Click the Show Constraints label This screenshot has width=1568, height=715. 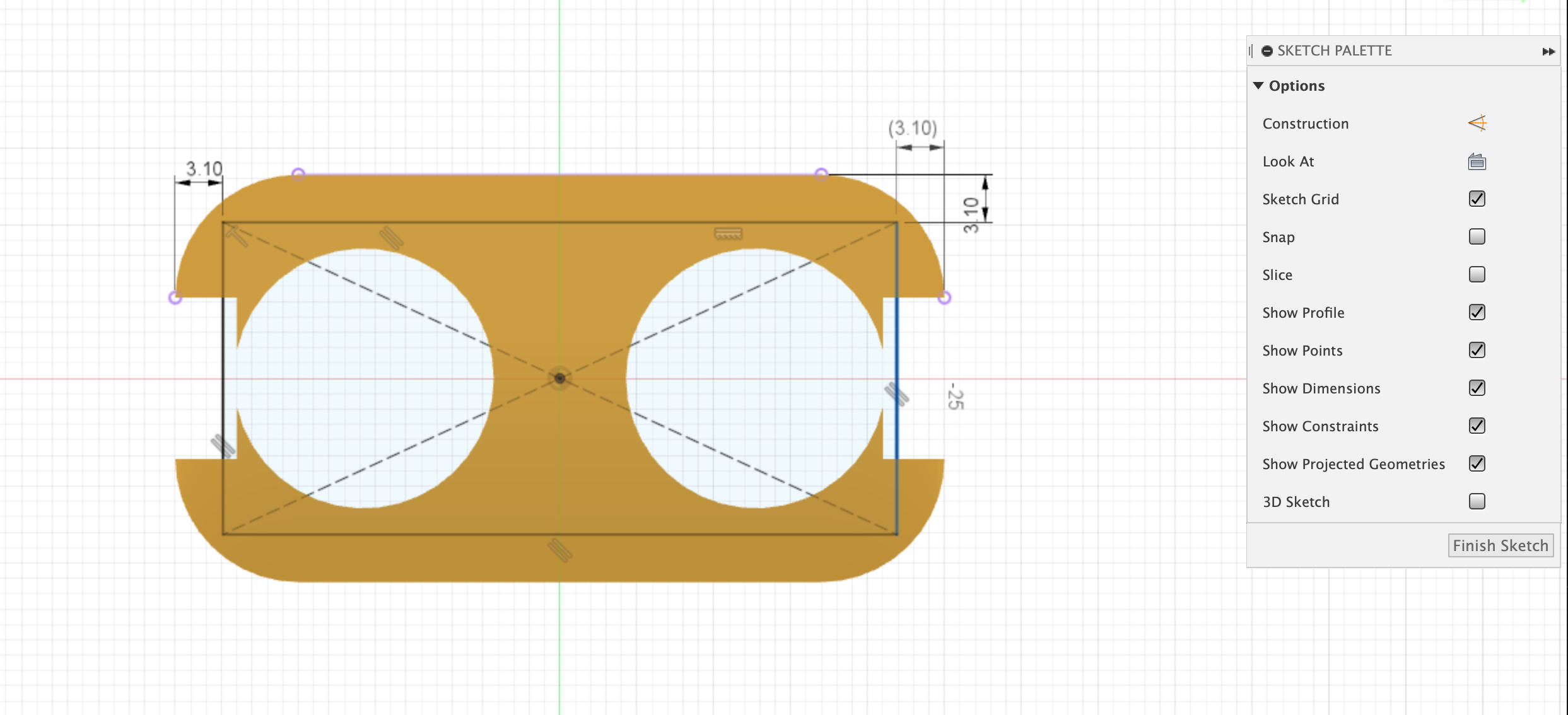1320,426
